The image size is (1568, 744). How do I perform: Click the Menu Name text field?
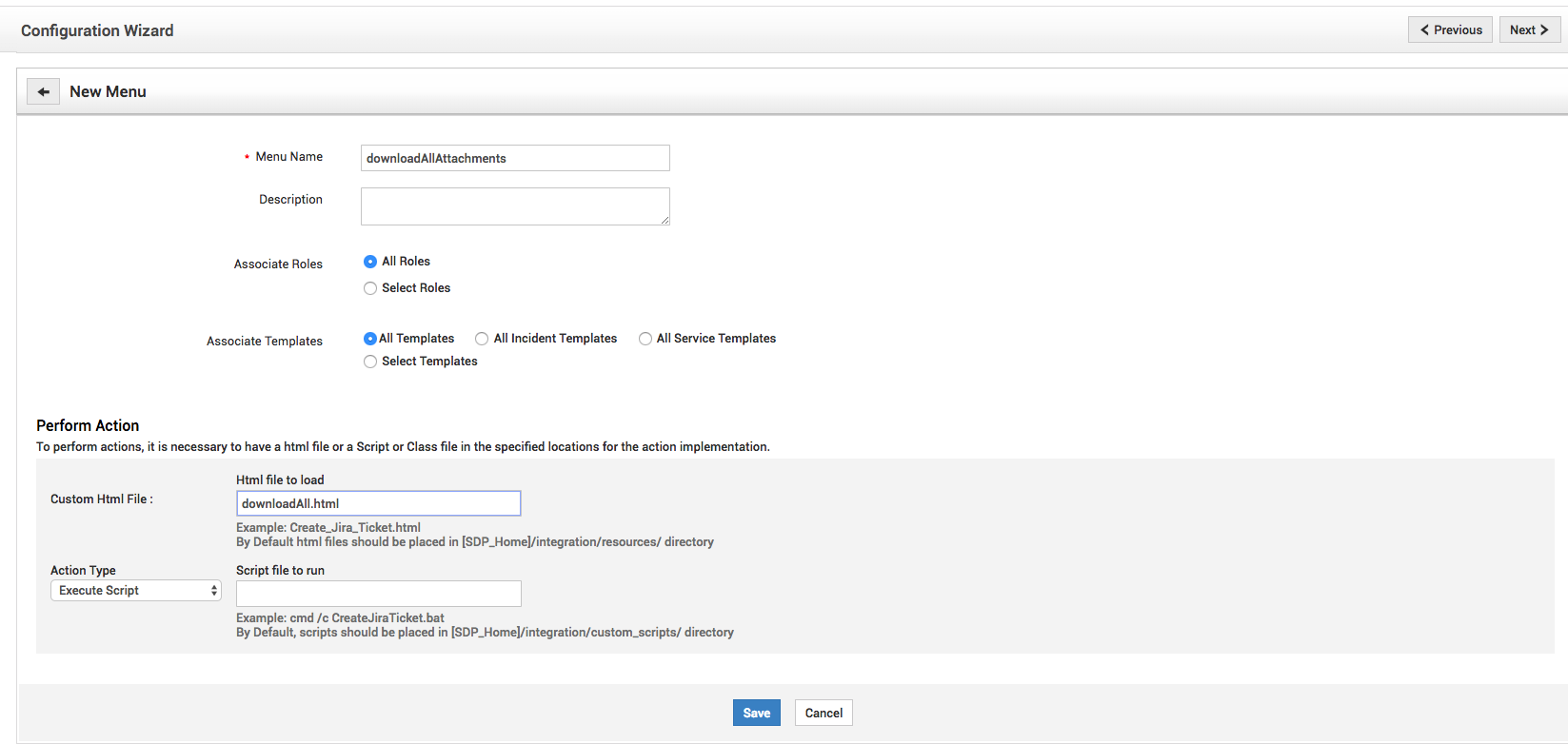(515, 158)
